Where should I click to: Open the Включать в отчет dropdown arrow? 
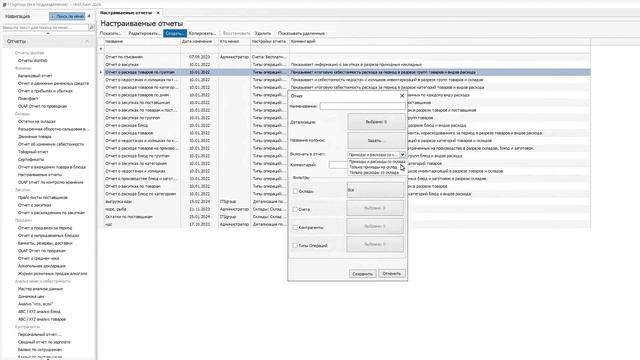(x=402, y=155)
